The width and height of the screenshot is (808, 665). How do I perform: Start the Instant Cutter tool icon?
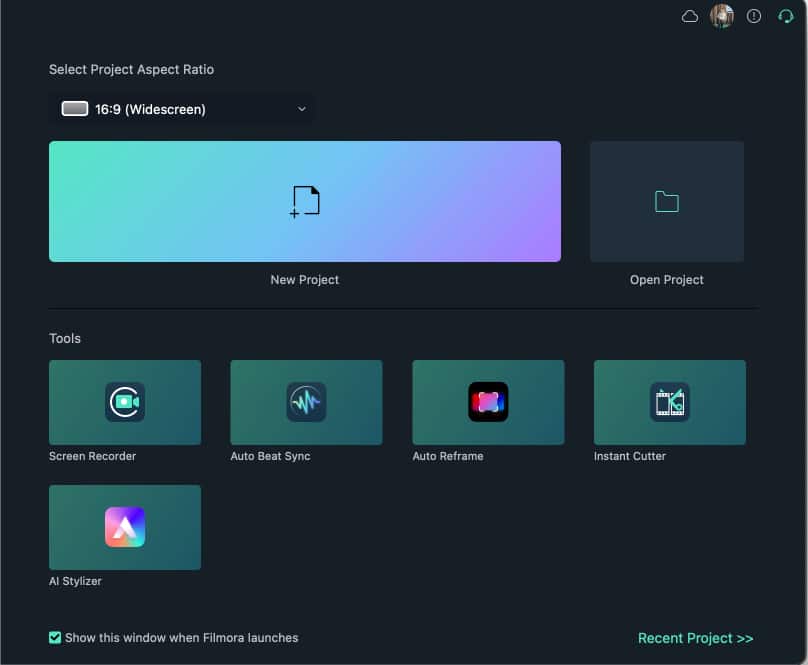[x=669, y=402]
